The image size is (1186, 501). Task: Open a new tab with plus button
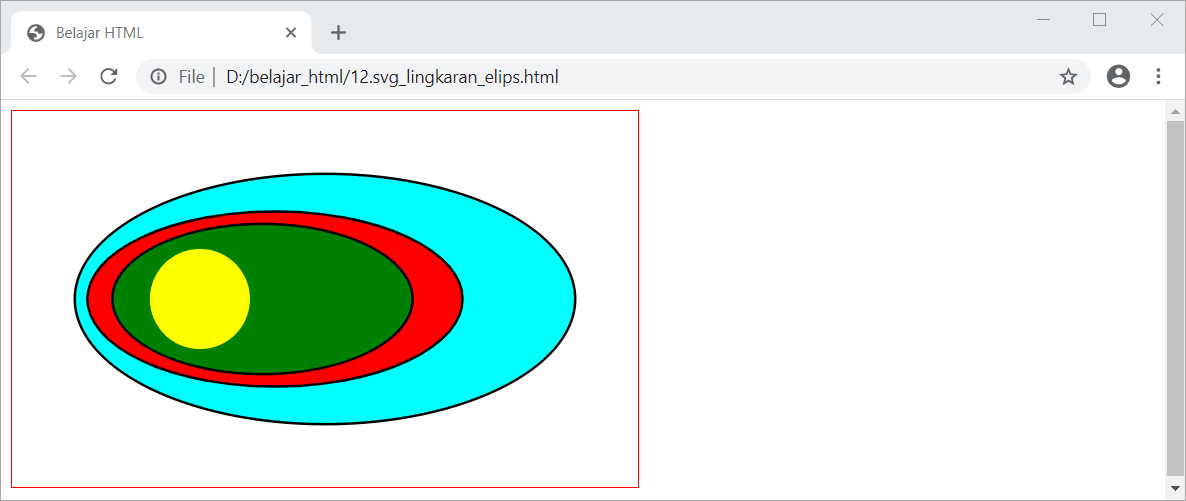tap(339, 33)
